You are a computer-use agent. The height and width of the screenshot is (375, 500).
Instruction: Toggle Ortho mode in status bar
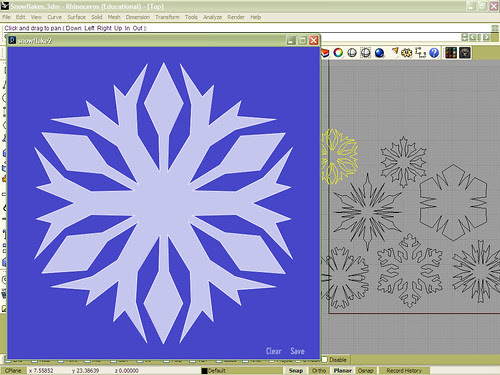click(319, 370)
